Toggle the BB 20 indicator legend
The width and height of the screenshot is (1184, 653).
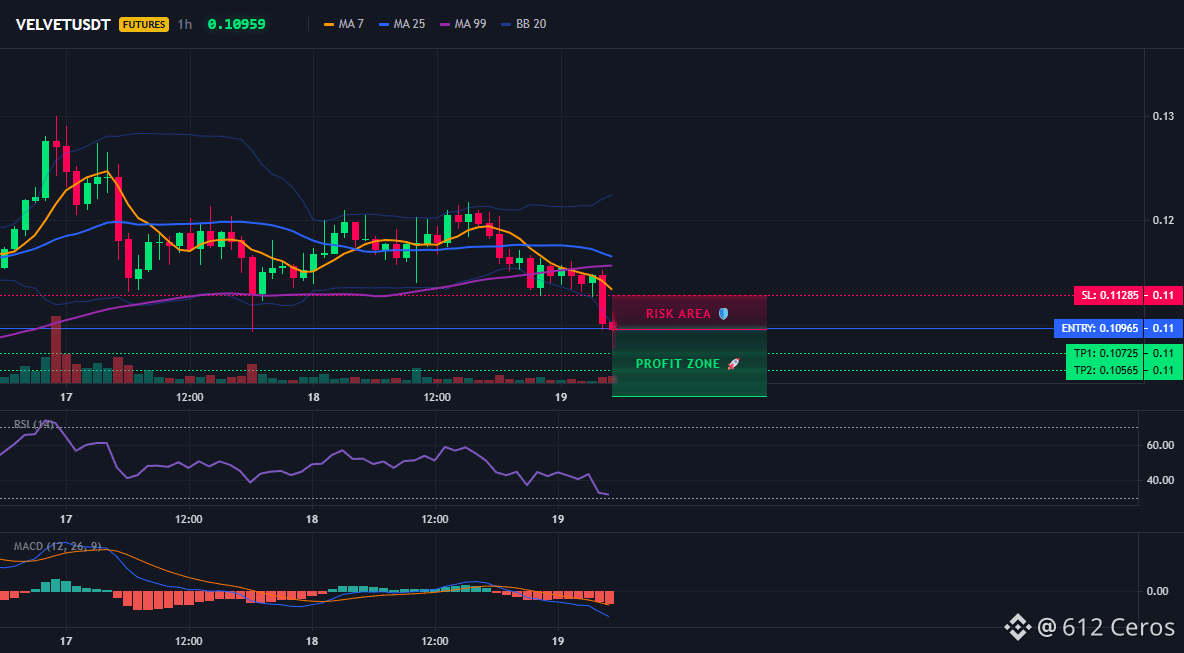(523, 24)
